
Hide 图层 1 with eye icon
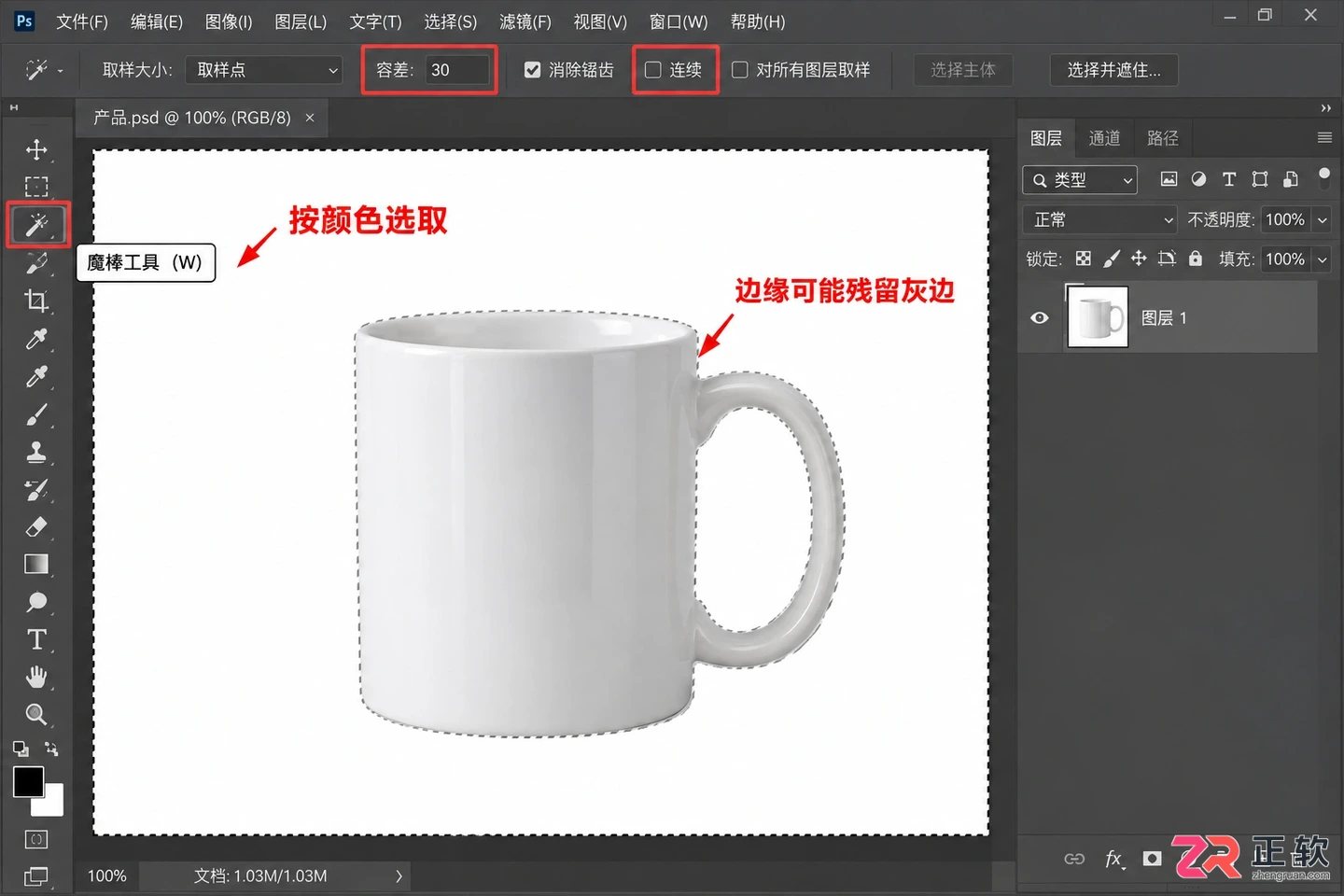click(x=1040, y=317)
